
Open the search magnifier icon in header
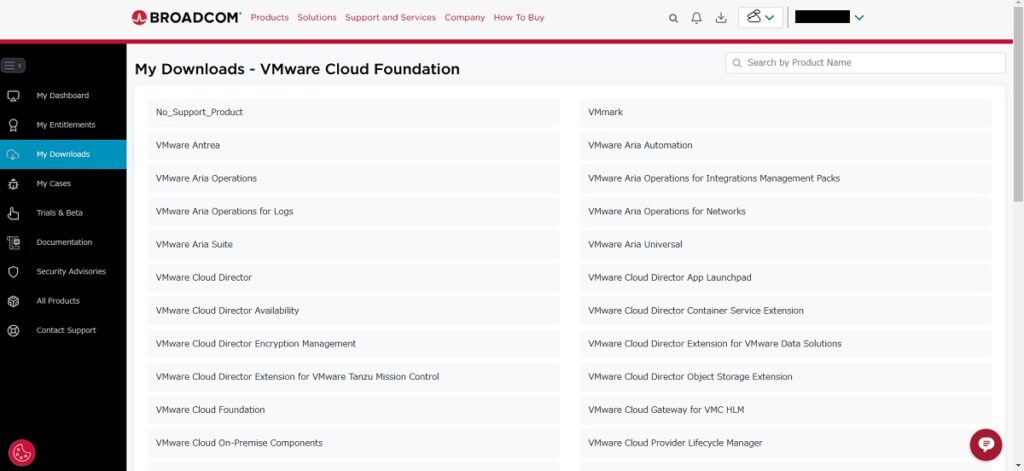(x=673, y=18)
